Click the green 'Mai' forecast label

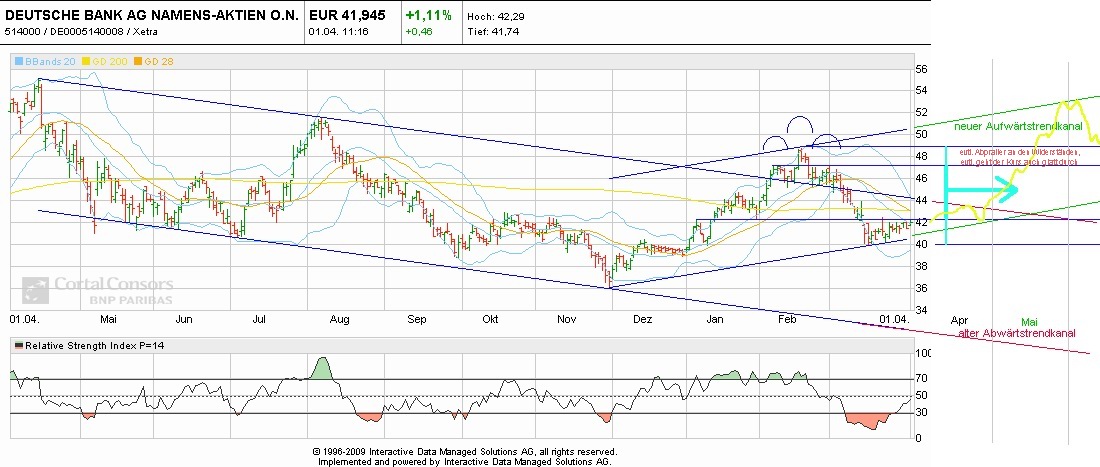point(1030,322)
